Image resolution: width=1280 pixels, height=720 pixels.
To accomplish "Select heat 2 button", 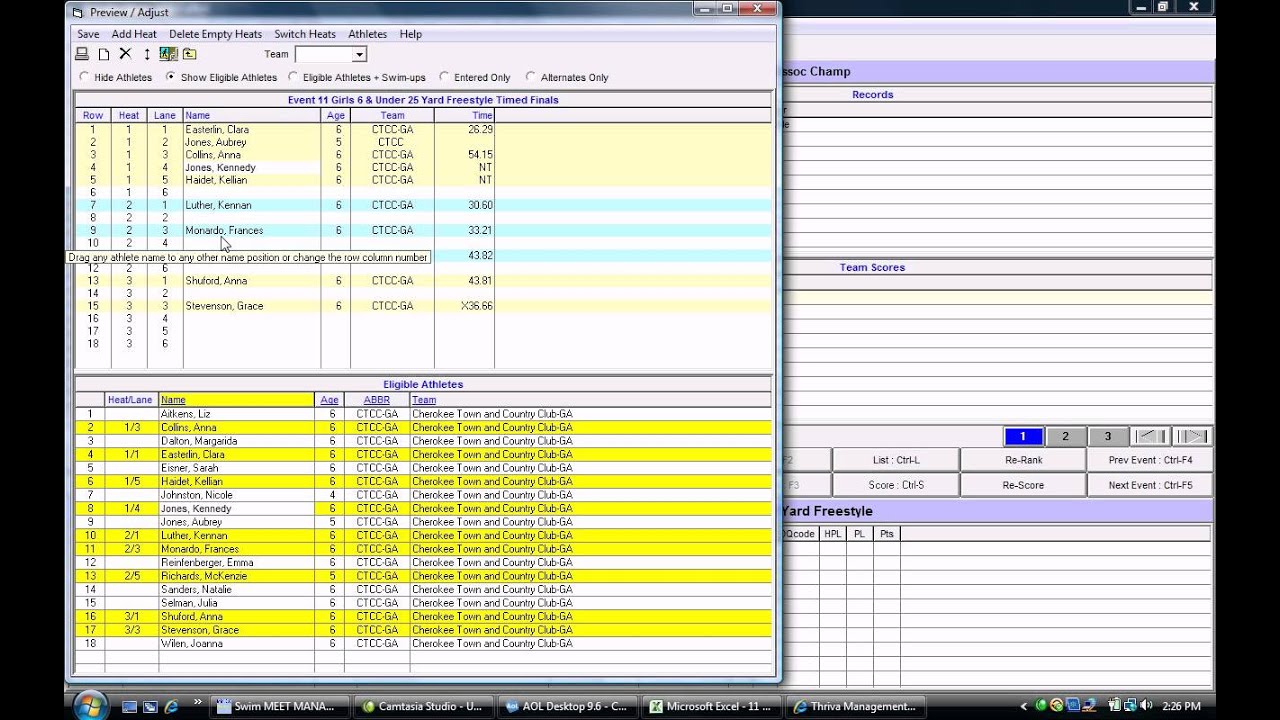I will click(x=1066, y=436).
